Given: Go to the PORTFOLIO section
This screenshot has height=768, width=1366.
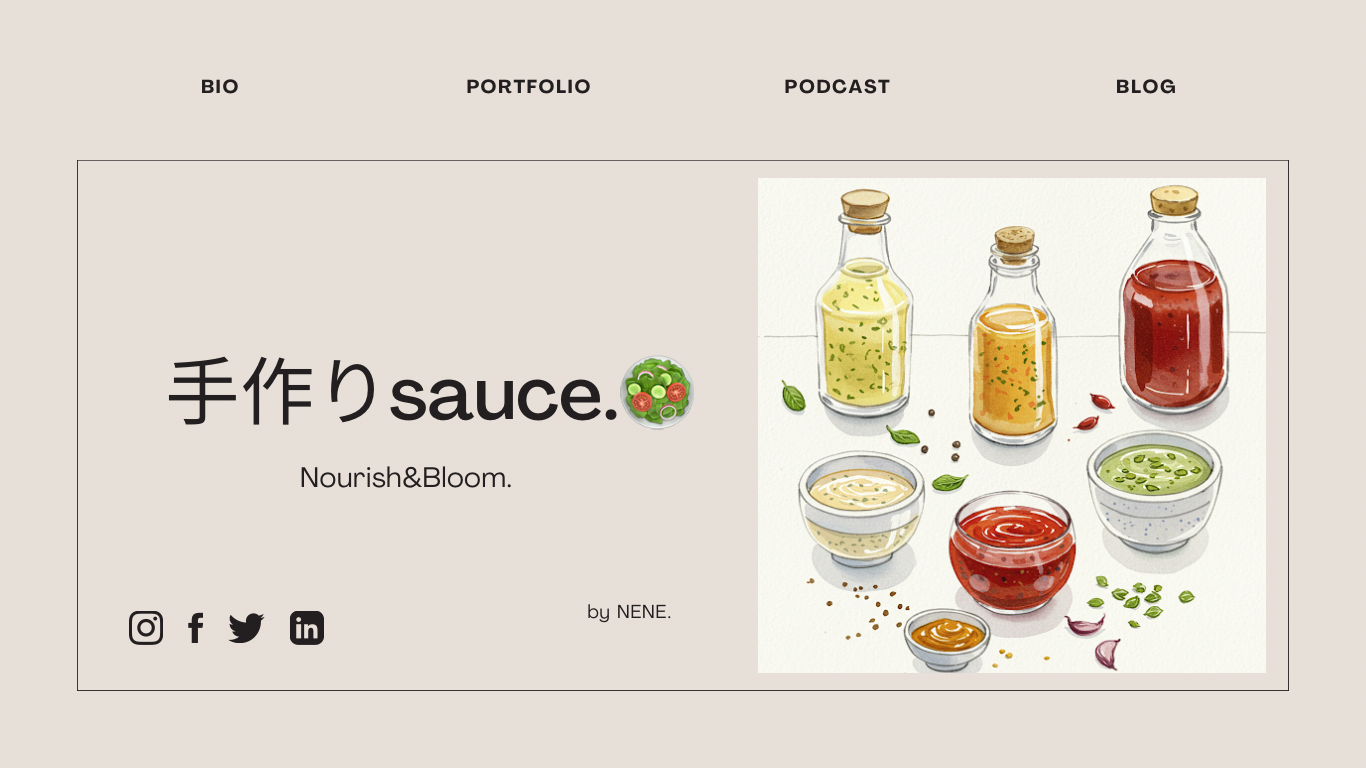Looking at the screenshot, I should pos(528,87).
